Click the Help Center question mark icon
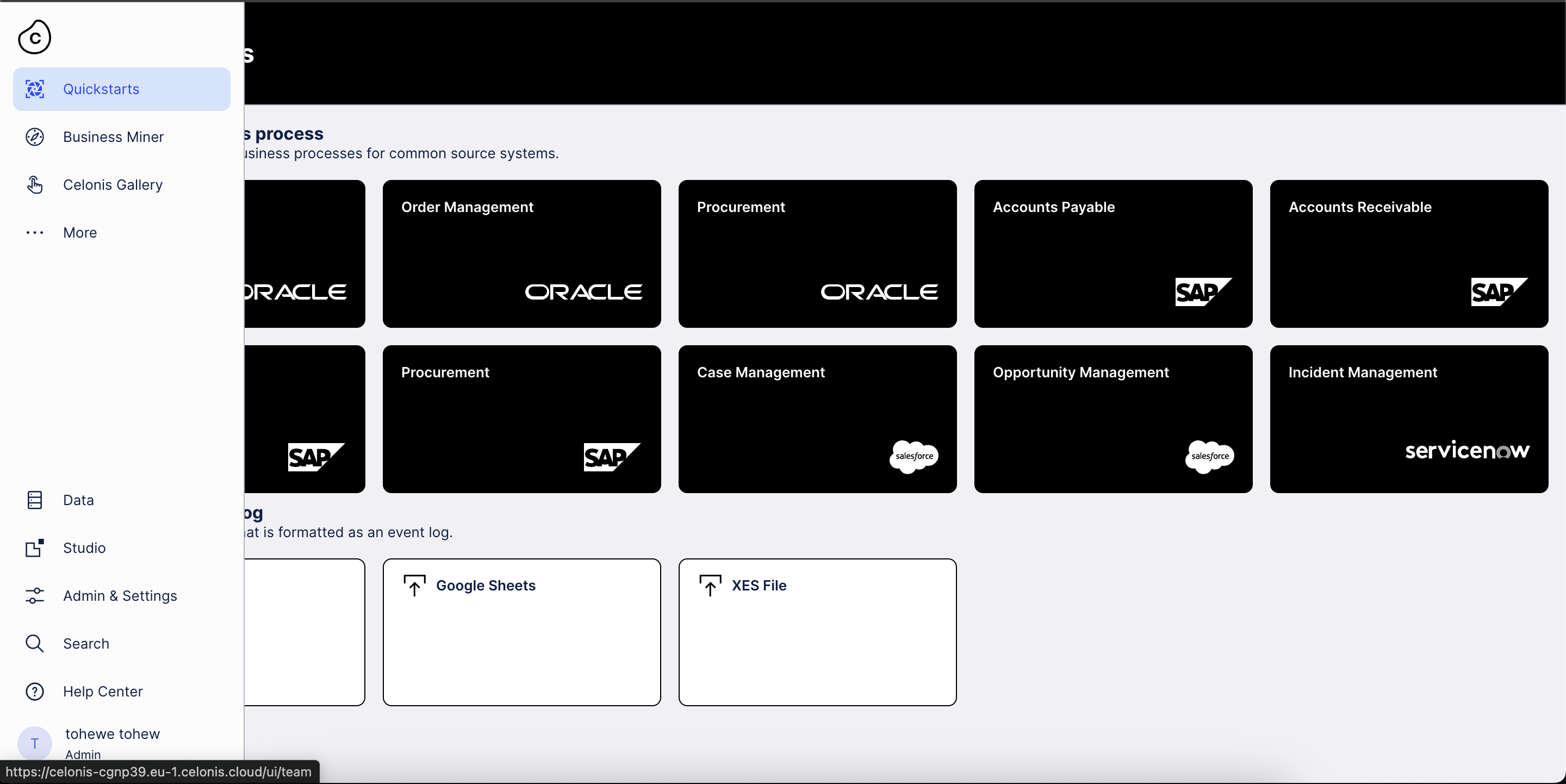The image size is (1566, 784). (x=35, y=691)
